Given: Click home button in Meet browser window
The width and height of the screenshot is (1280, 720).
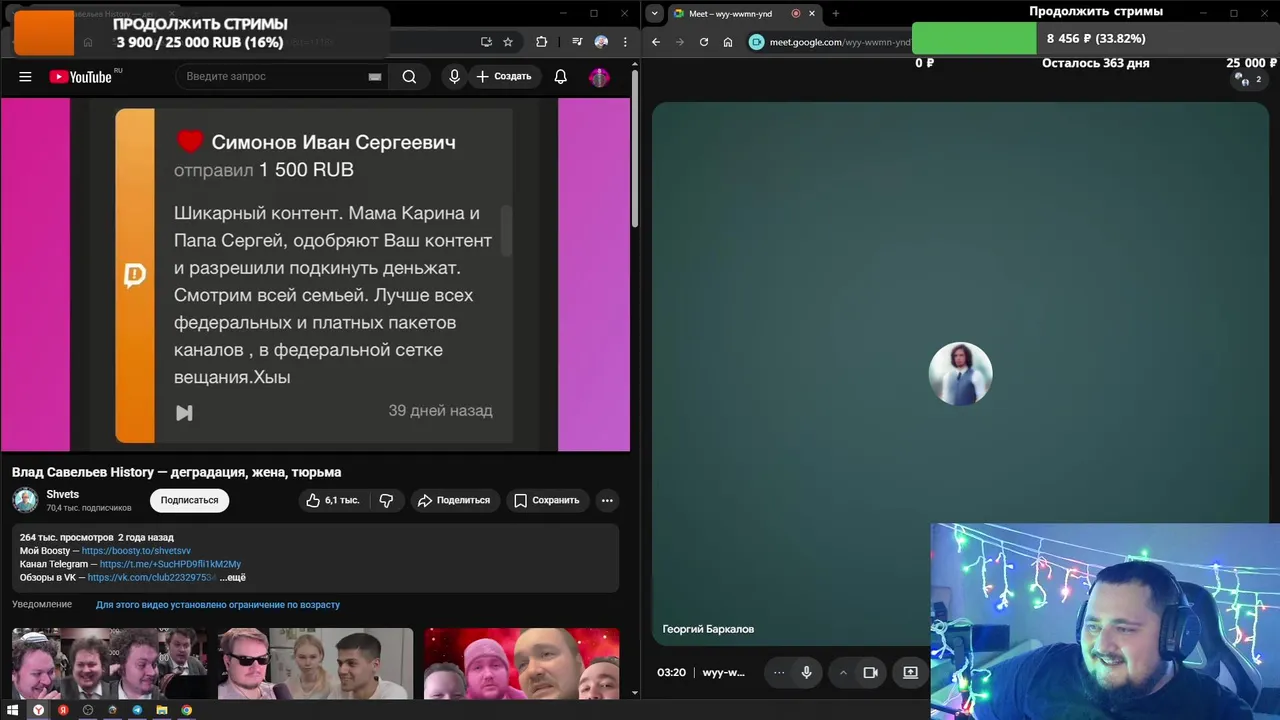Looking at the screenshot, I should 728,42.
